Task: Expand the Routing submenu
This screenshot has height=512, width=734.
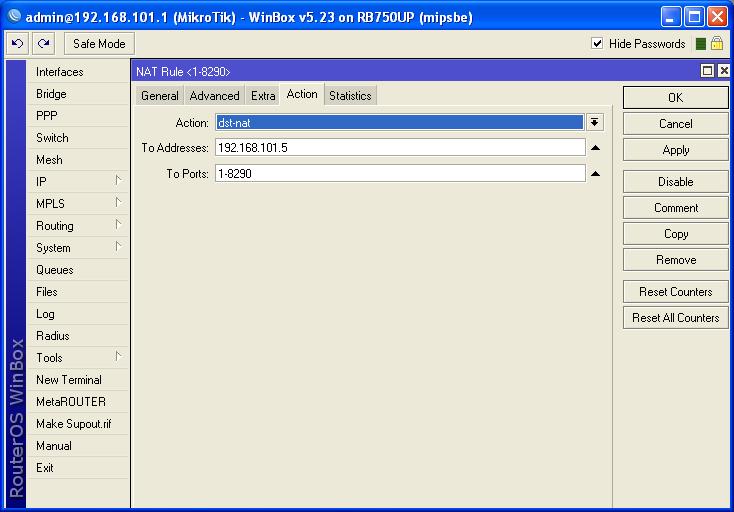Action: (118, 224)
